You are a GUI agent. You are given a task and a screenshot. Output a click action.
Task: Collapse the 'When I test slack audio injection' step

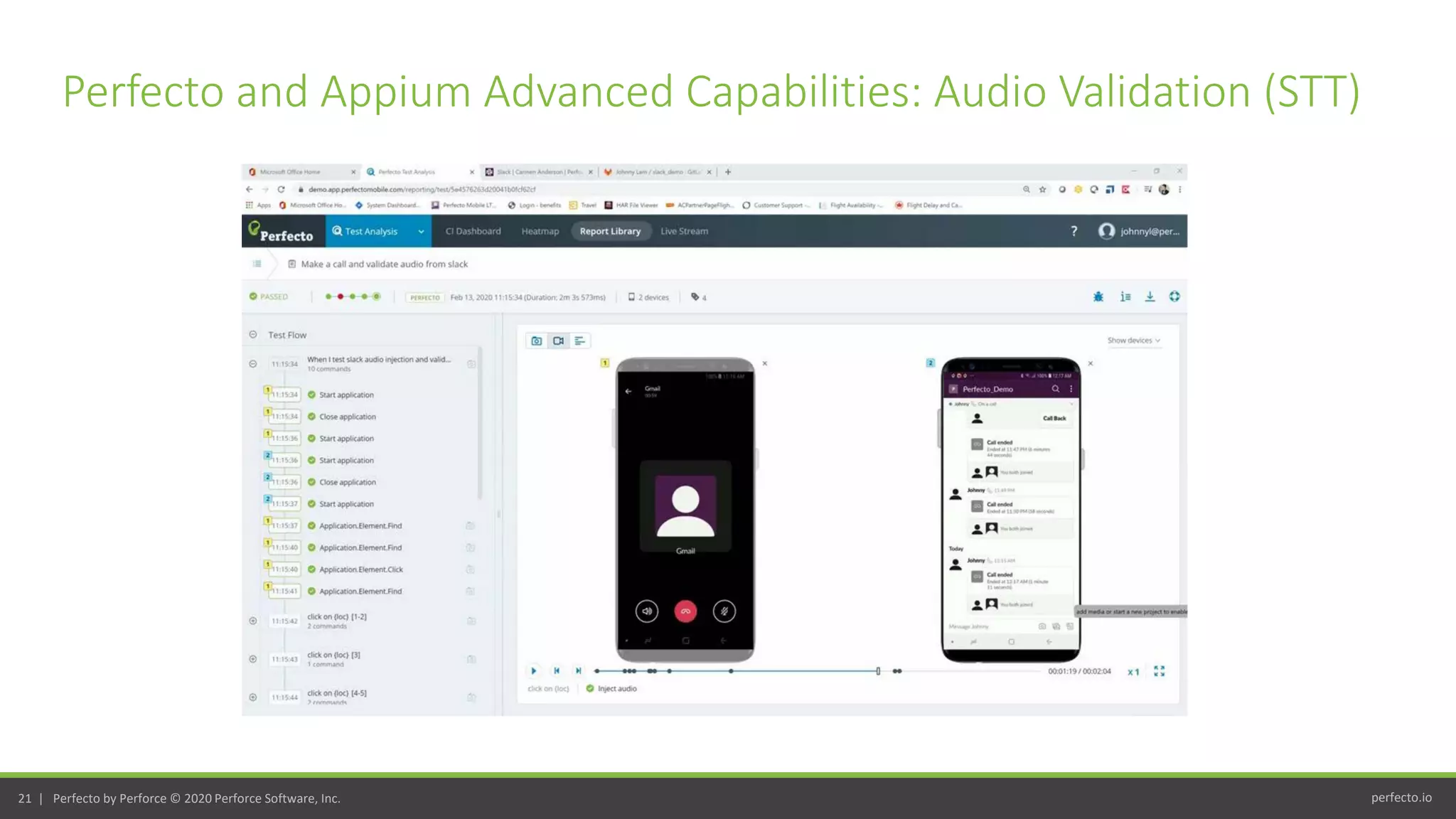[x=252, y=364]
